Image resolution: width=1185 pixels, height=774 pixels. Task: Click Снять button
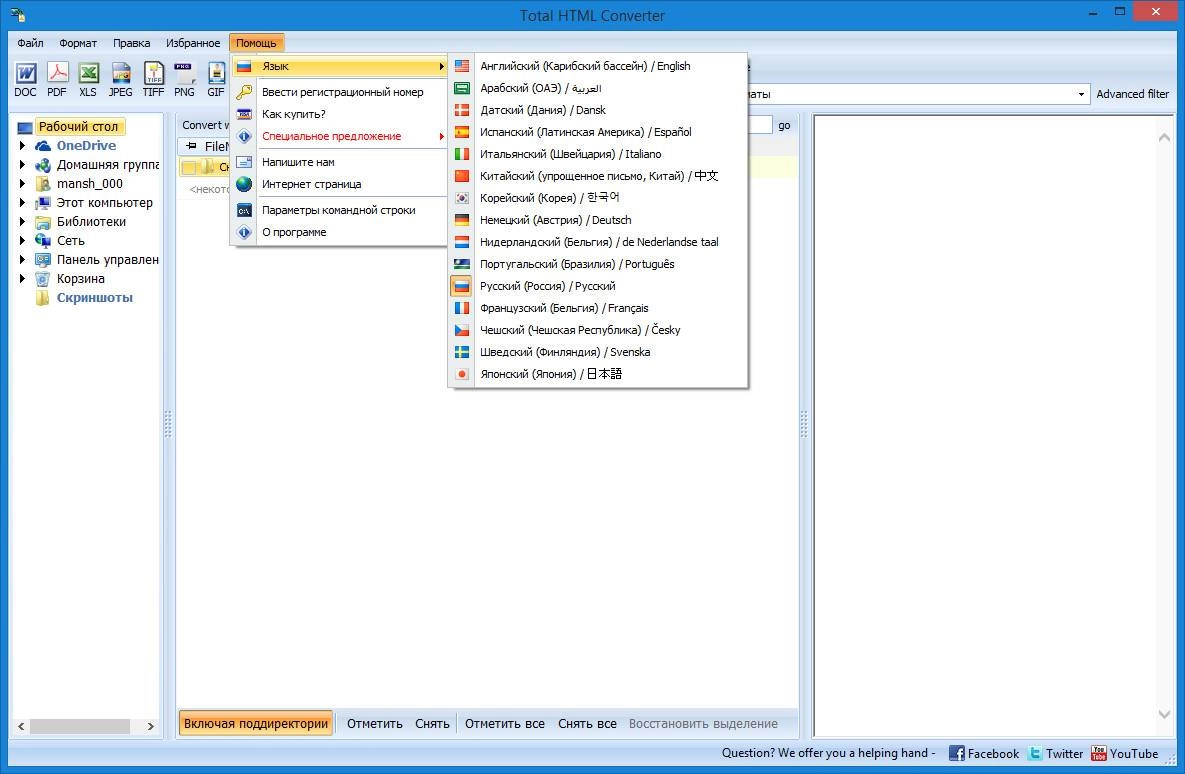(x=432, y=723)
